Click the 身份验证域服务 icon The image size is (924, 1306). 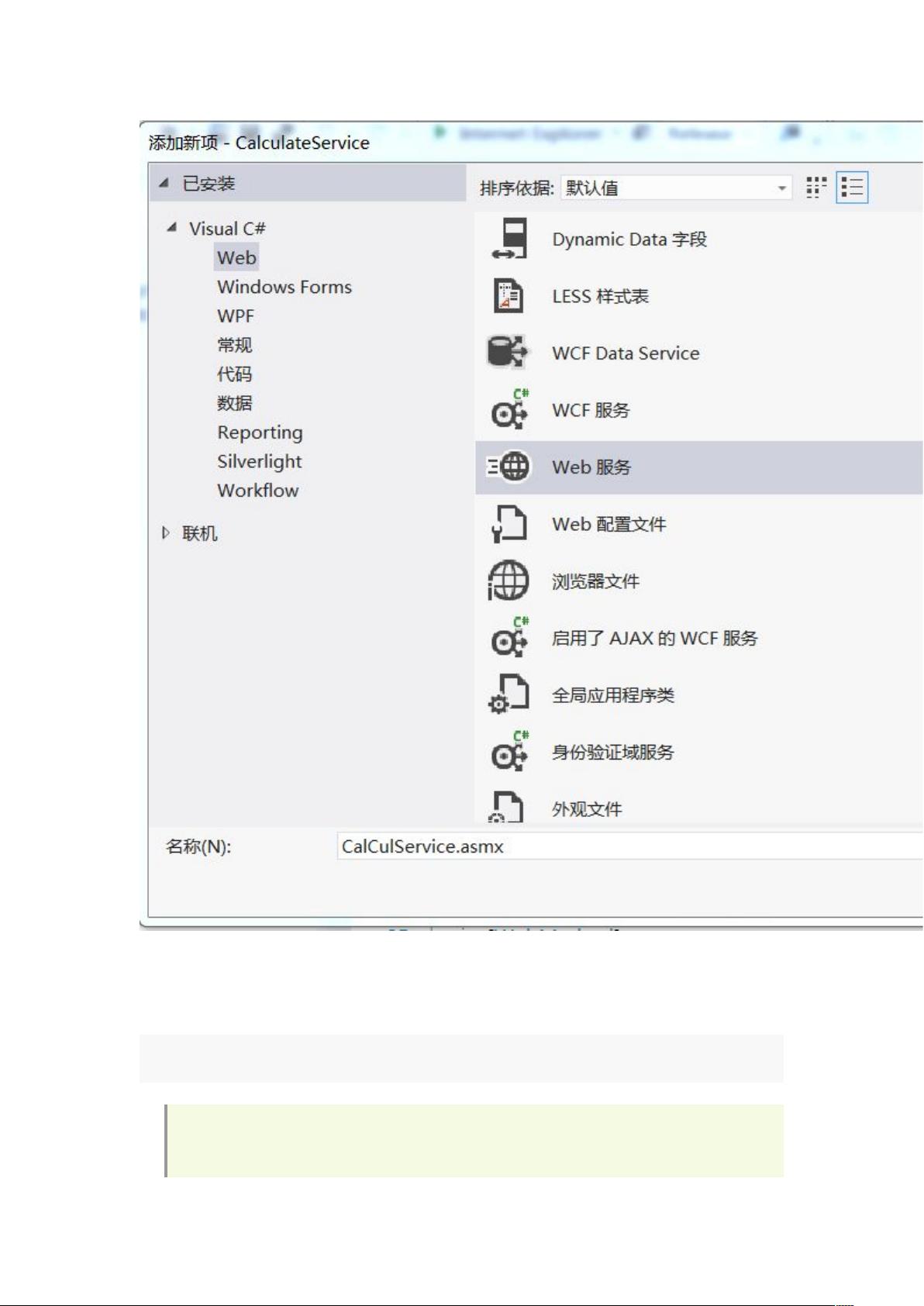(510, 751)
